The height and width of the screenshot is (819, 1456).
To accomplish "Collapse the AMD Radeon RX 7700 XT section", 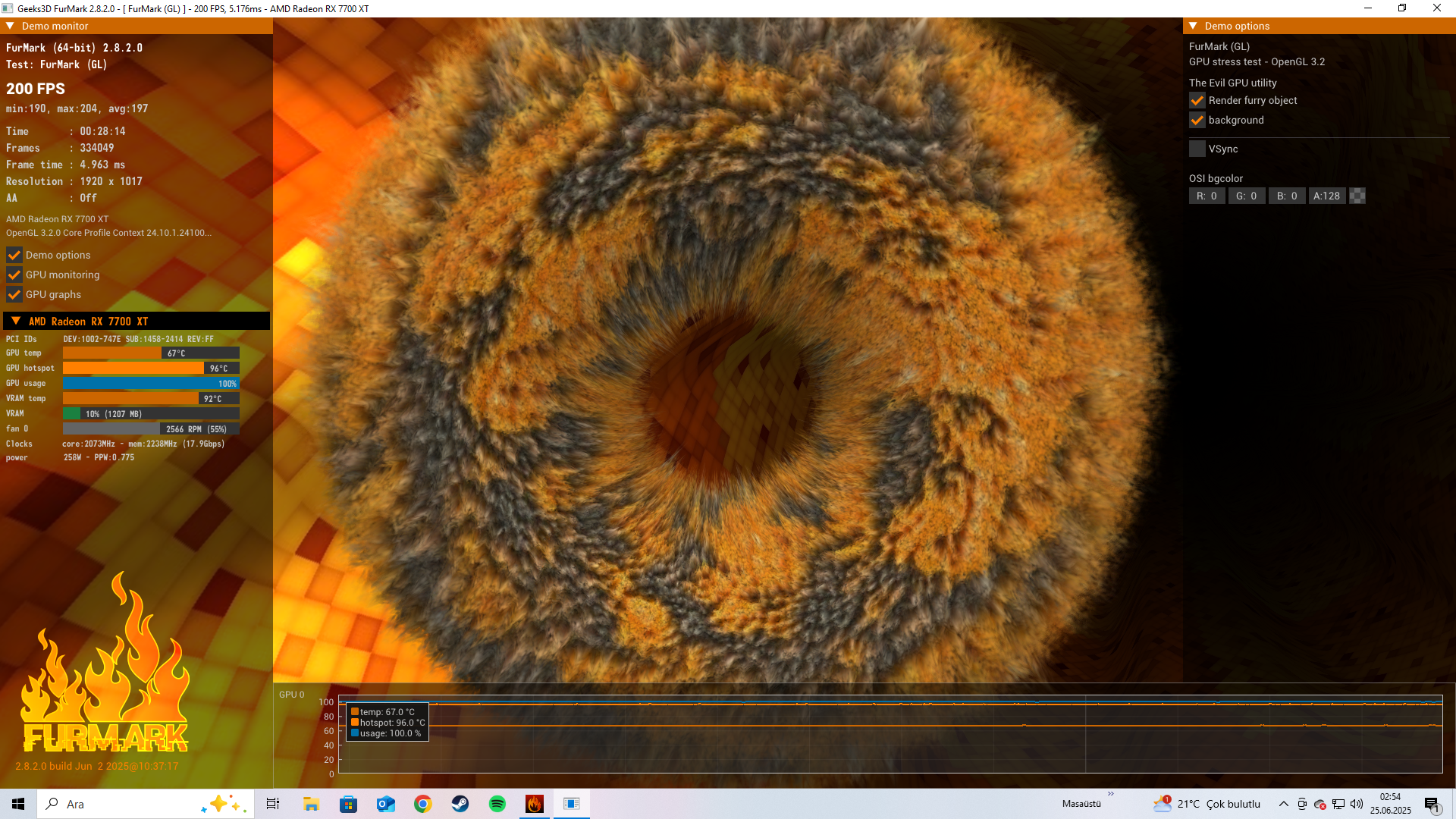I will 16,321.
